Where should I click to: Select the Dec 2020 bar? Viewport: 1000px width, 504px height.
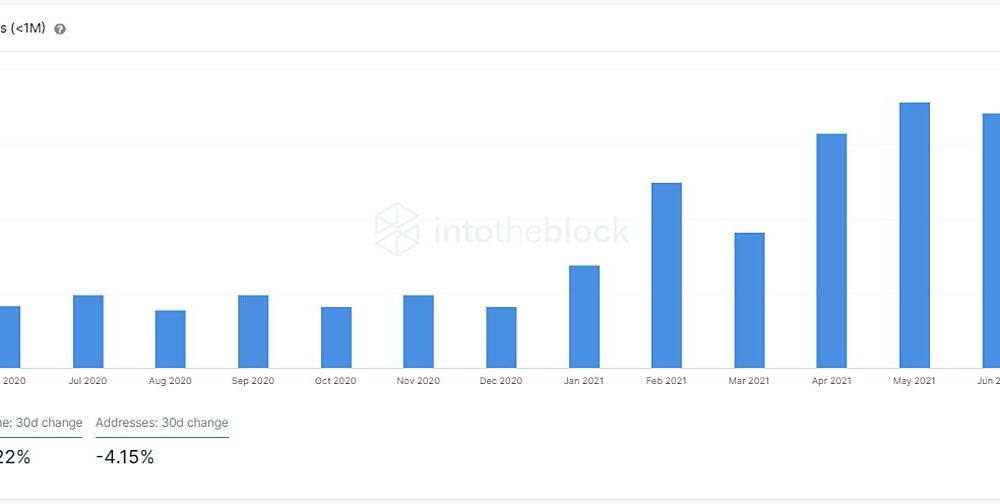pyautogui.click(x=501, y=337)
